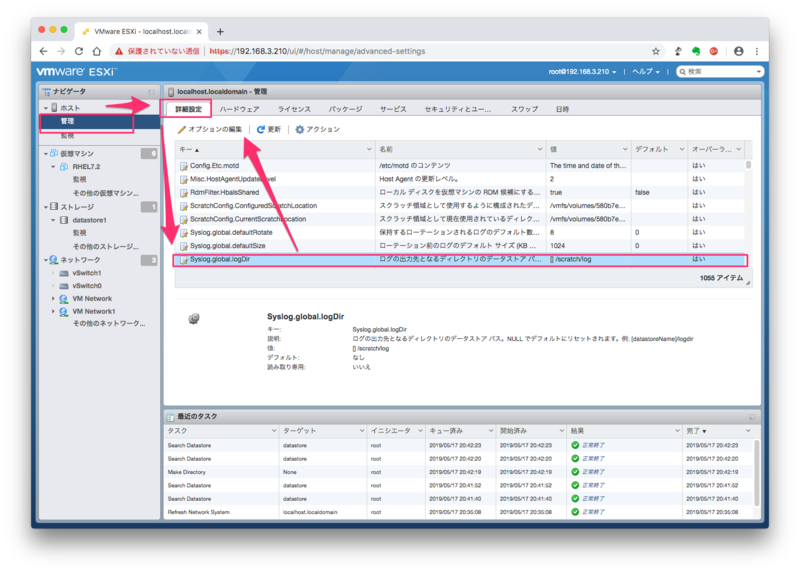The image size is (800, 573).
Task: Click the browser back arrow
Action: coord(43,51)
